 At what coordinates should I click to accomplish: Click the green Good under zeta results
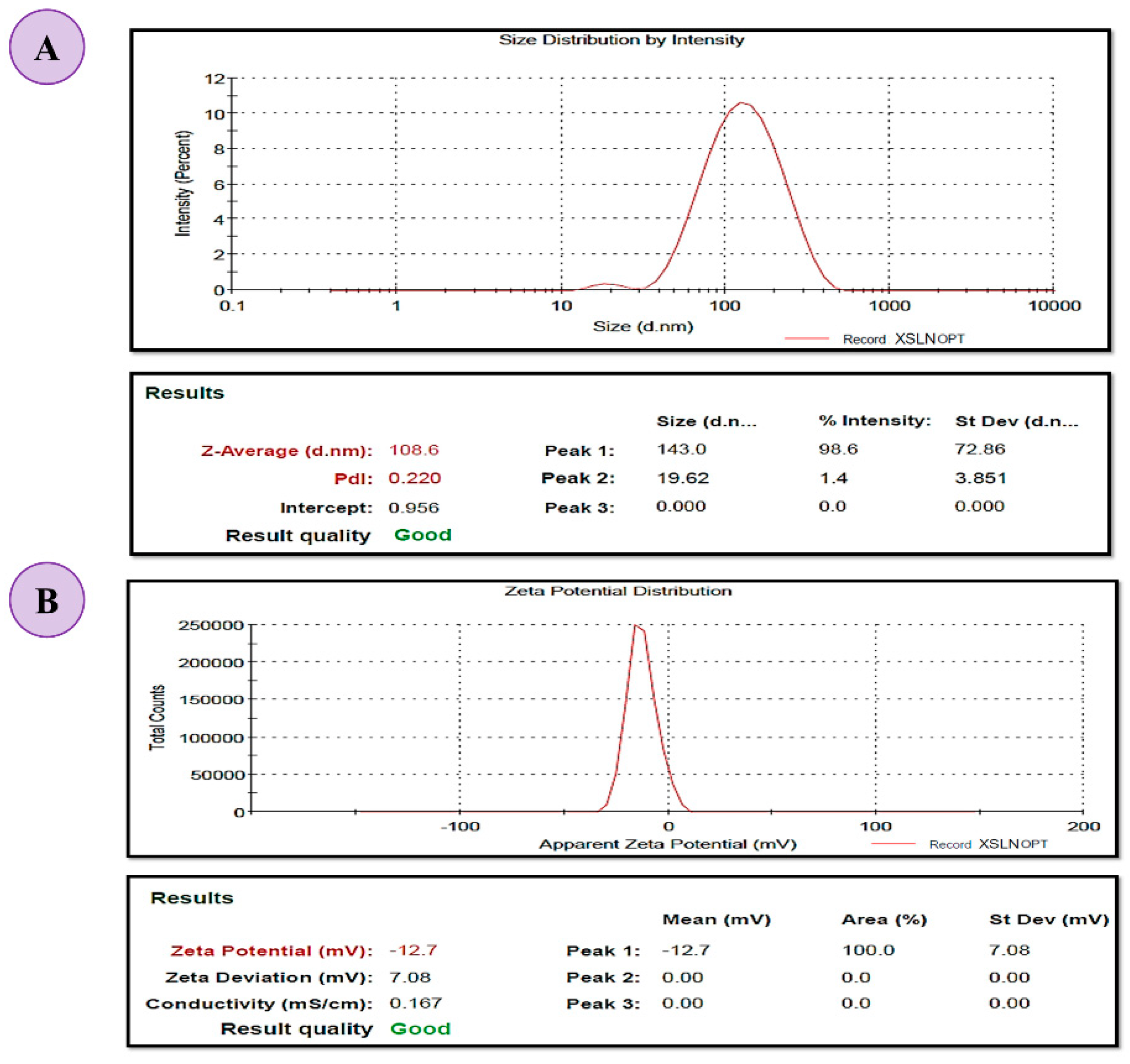click(420, 1029)
